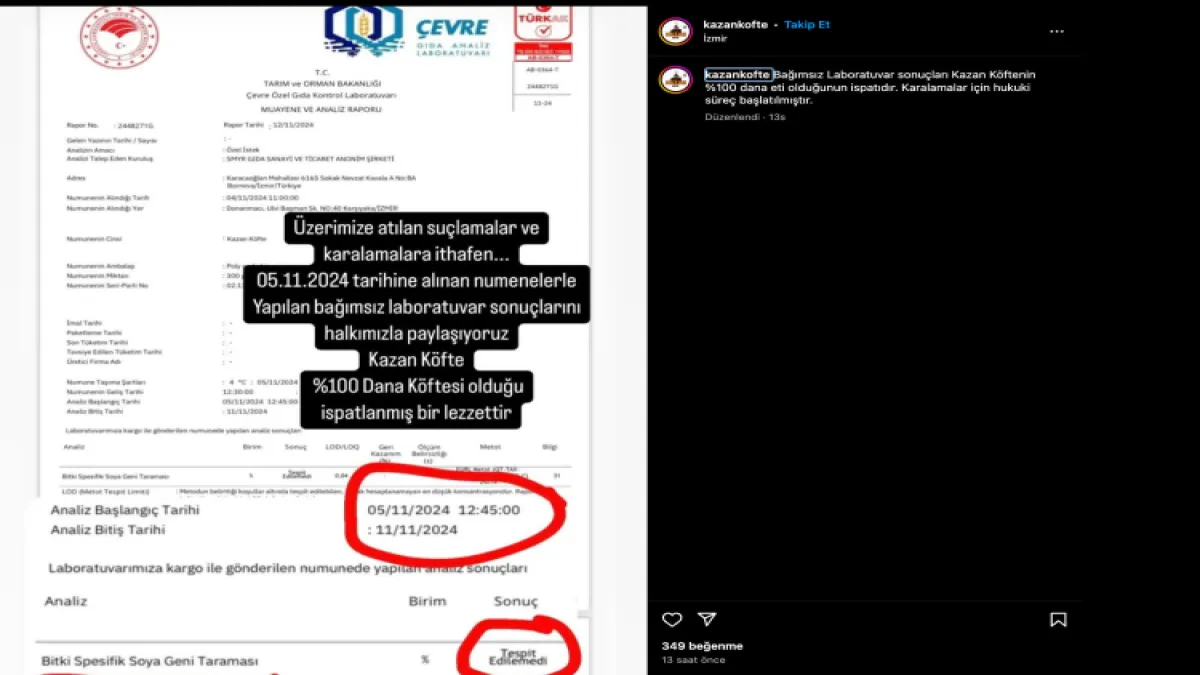Open the İzmir location tag
The image size is (1200, 675).
[715, 38]
